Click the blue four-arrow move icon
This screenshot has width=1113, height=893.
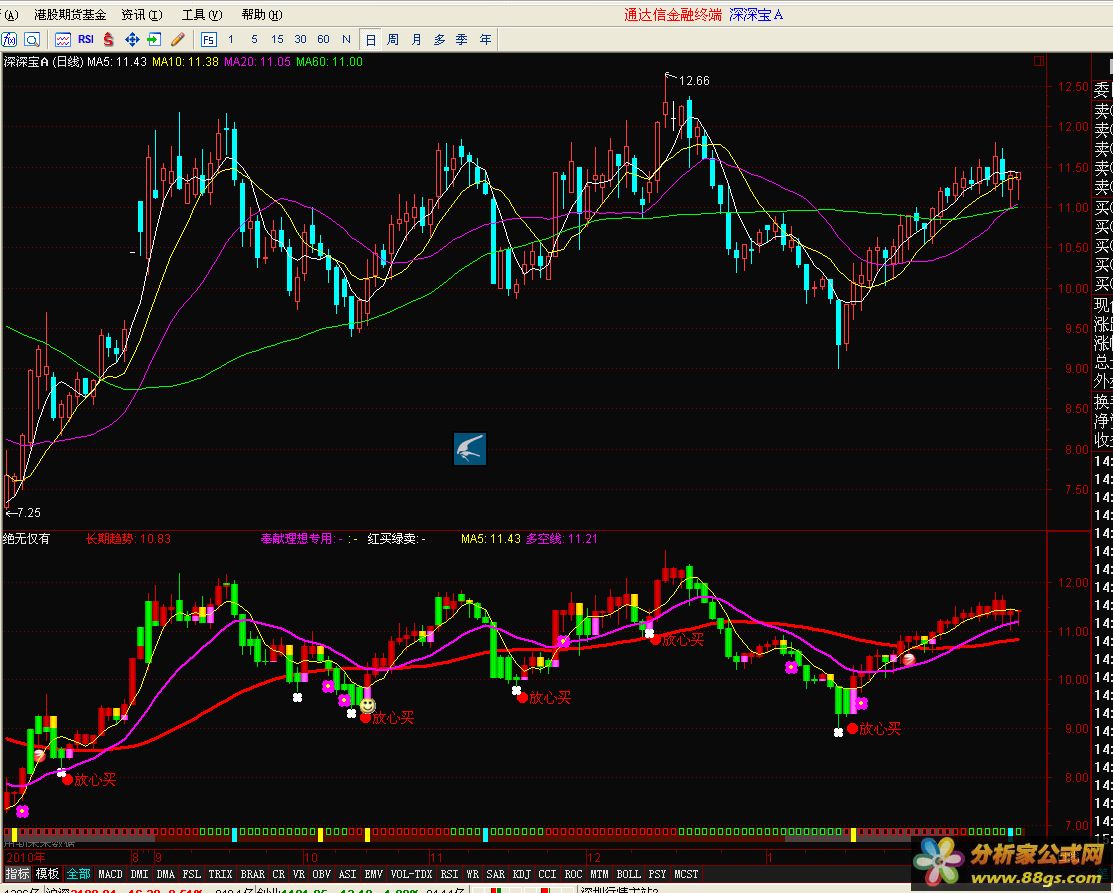(x=132, y=40)
